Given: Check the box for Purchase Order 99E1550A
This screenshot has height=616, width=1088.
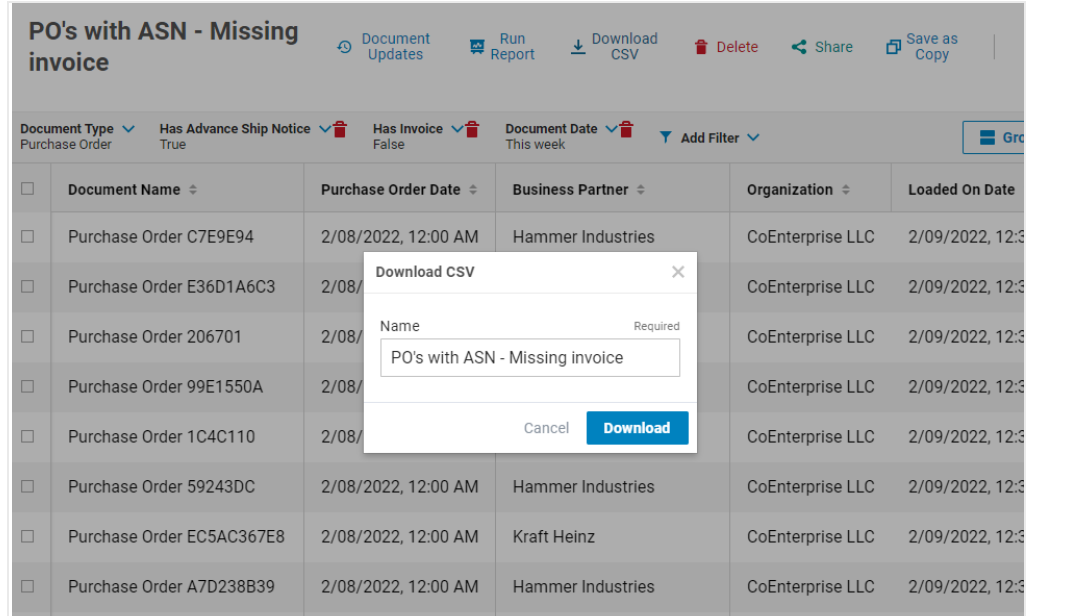Looking at the screenshot, I should coord(28,386).
